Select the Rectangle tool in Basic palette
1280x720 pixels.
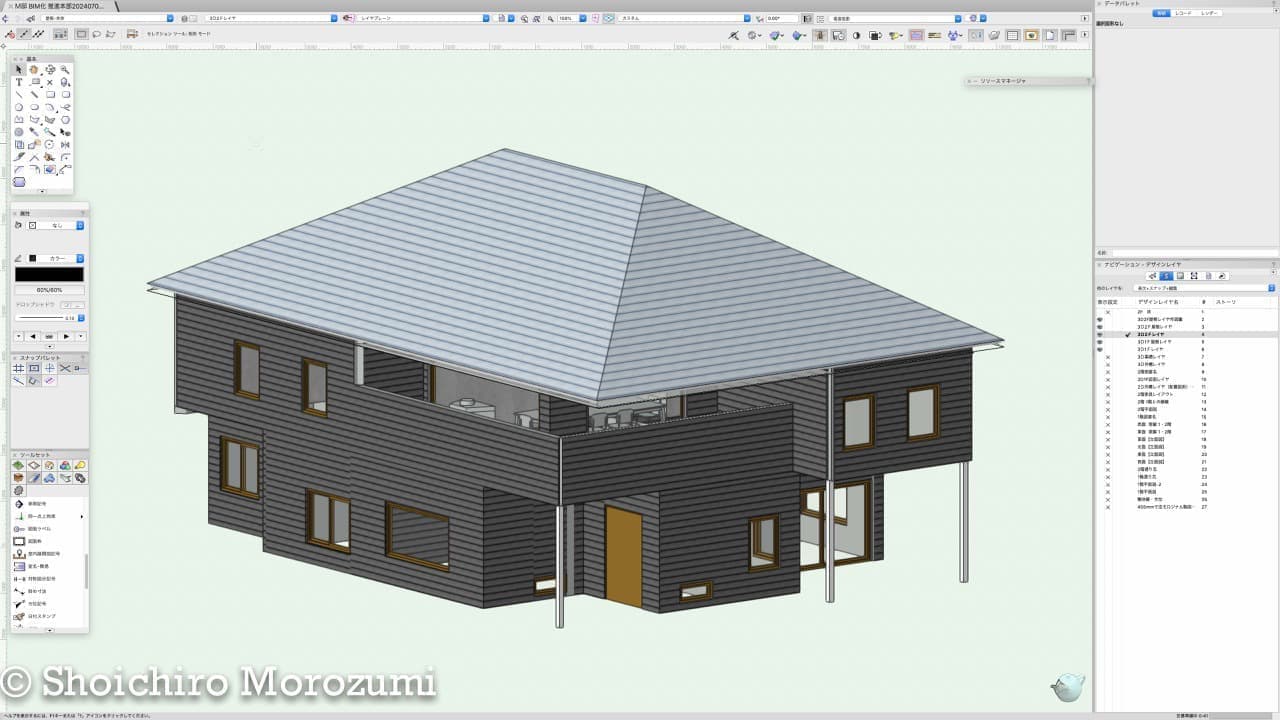pyautogui.click(x=50, y=95)
